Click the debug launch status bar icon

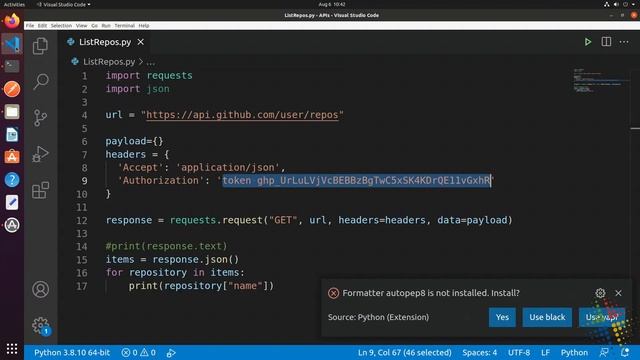171,353
